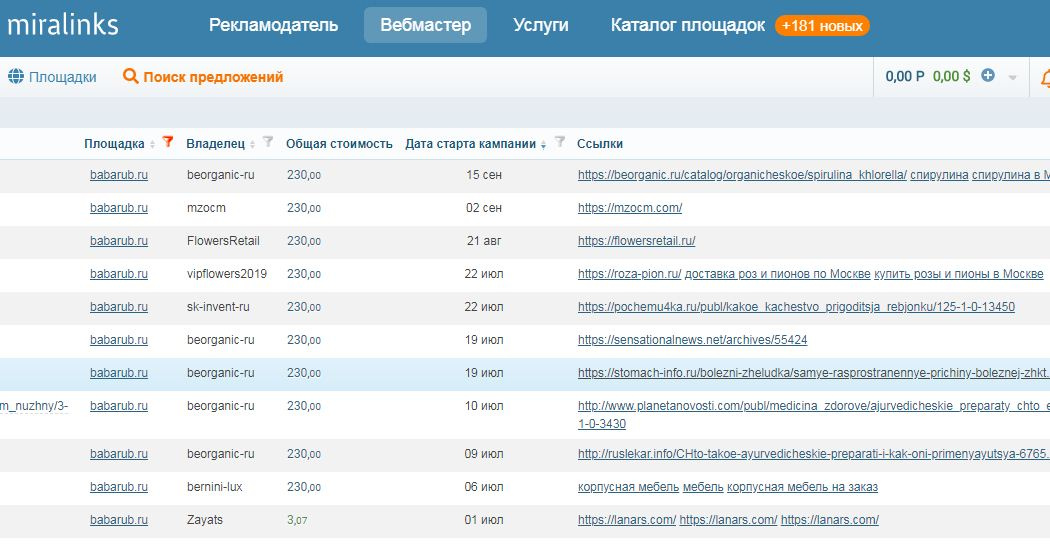Click the Общая стоимость column header
The width and height of the screenshot is (1050, 544).
[x=339, y=143]
